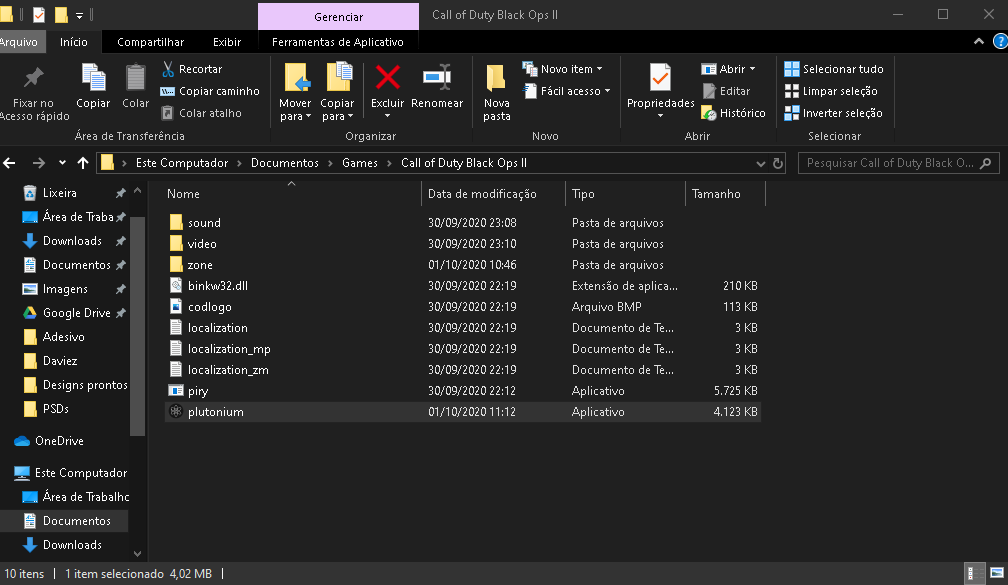Open the quick access toolbar customize arrow
The height and width of the screenshot is (585, 1008).
pos(80,15)
